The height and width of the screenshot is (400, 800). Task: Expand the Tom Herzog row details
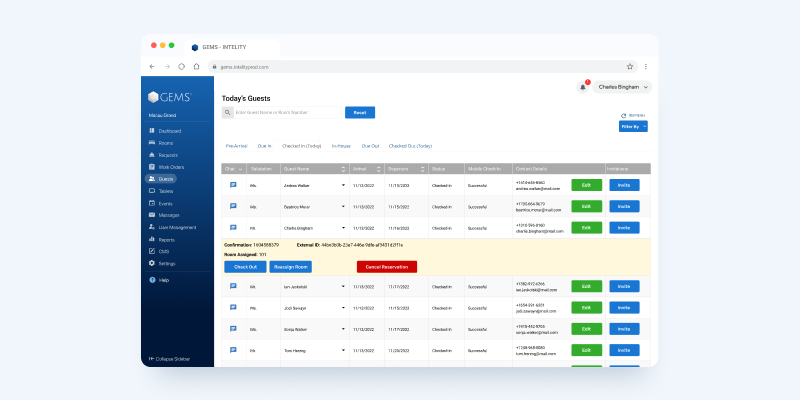click(343, 351)
